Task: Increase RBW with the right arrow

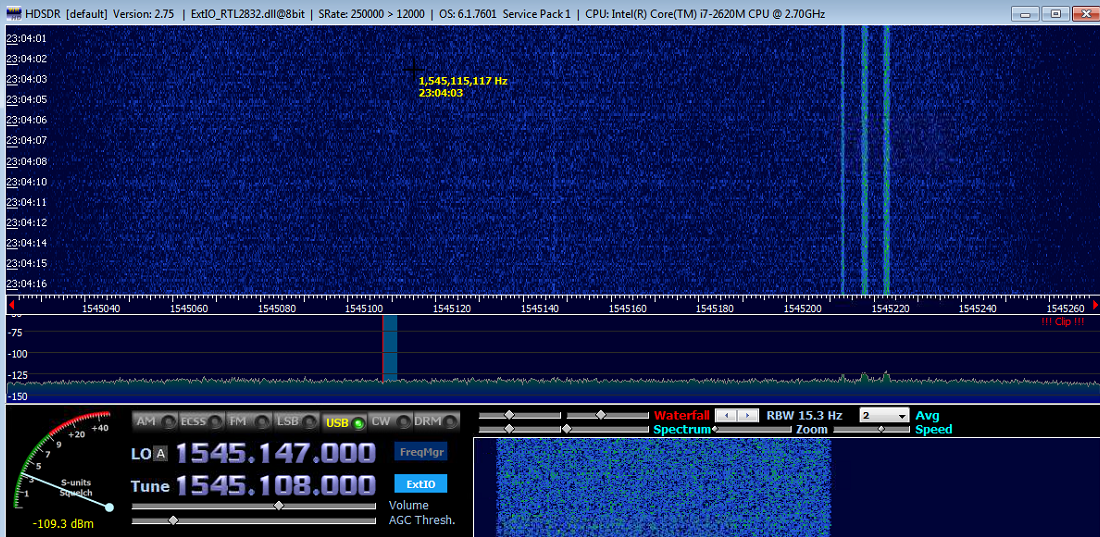Action: [x=747, y=415]
